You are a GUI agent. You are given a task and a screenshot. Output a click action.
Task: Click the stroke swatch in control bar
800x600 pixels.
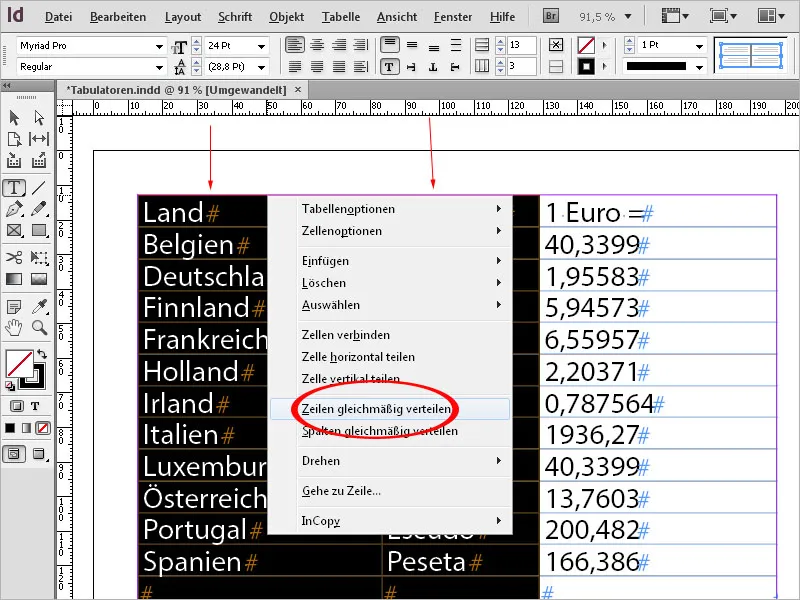tap(586, 66)
